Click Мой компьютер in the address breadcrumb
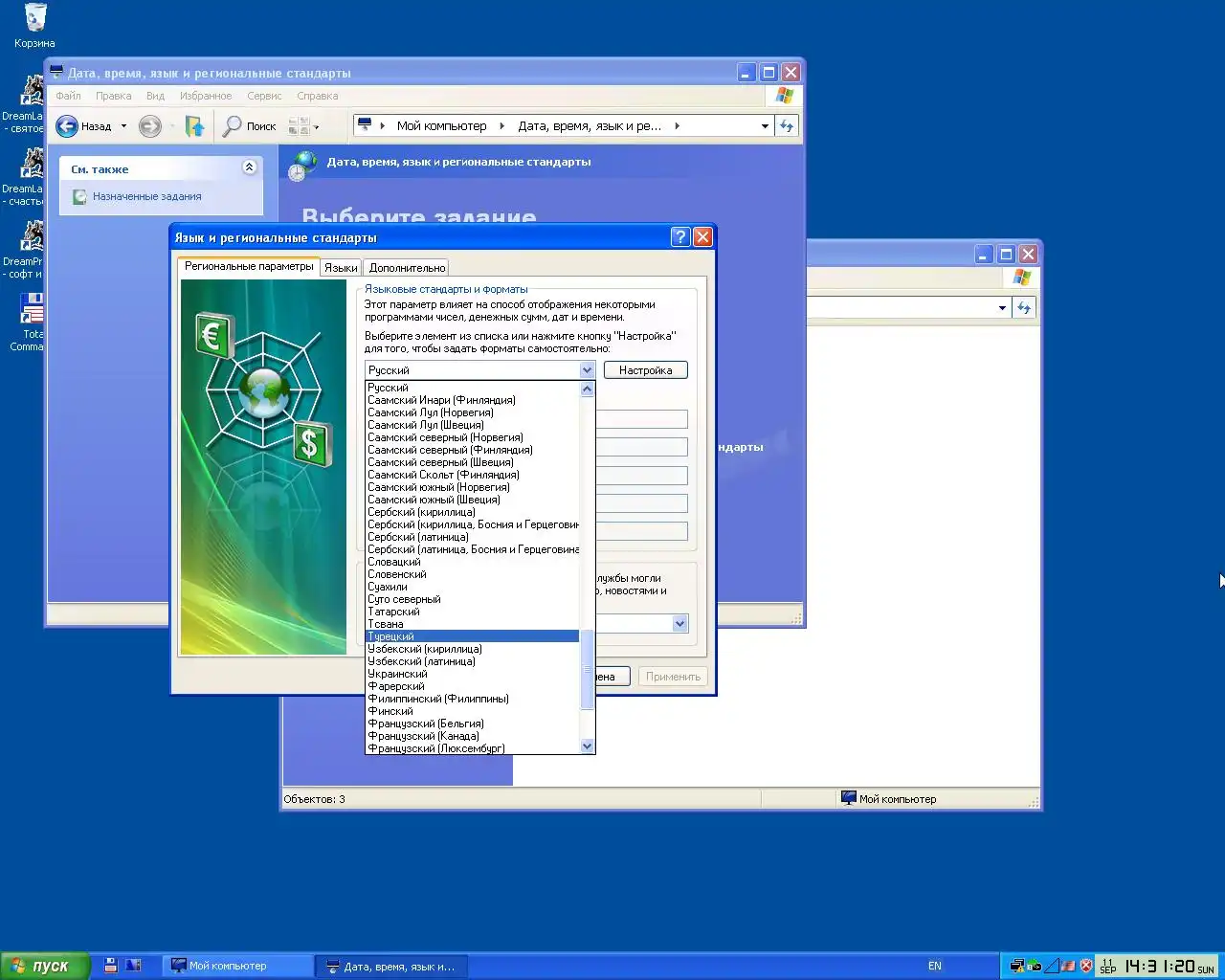This screenshot has height=980, width=1225. (x=441, y=126)
